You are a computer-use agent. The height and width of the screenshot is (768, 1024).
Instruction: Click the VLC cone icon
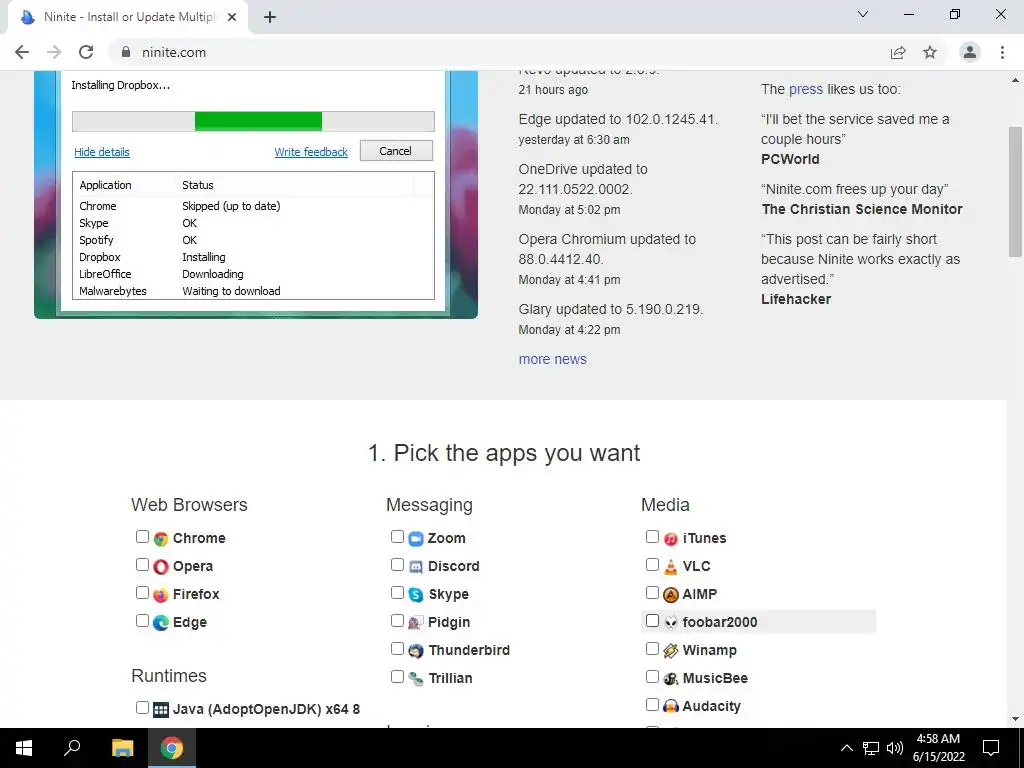coord(671,567)
